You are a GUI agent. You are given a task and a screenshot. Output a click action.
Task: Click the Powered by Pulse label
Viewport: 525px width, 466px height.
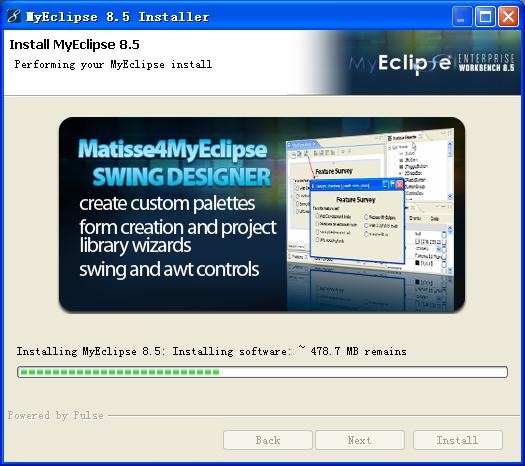click(x=56, y=415)
